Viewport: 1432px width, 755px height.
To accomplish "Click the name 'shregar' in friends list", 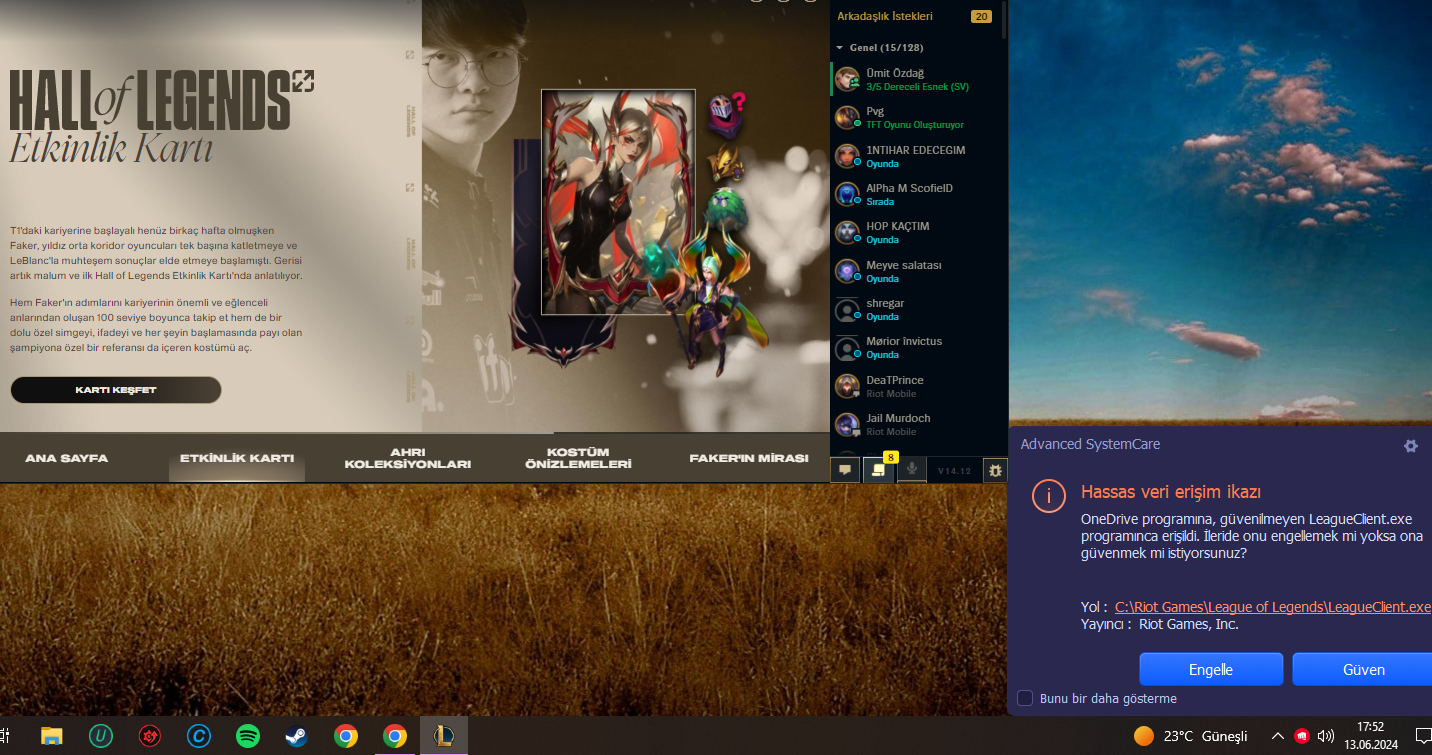I will [885, 303].
